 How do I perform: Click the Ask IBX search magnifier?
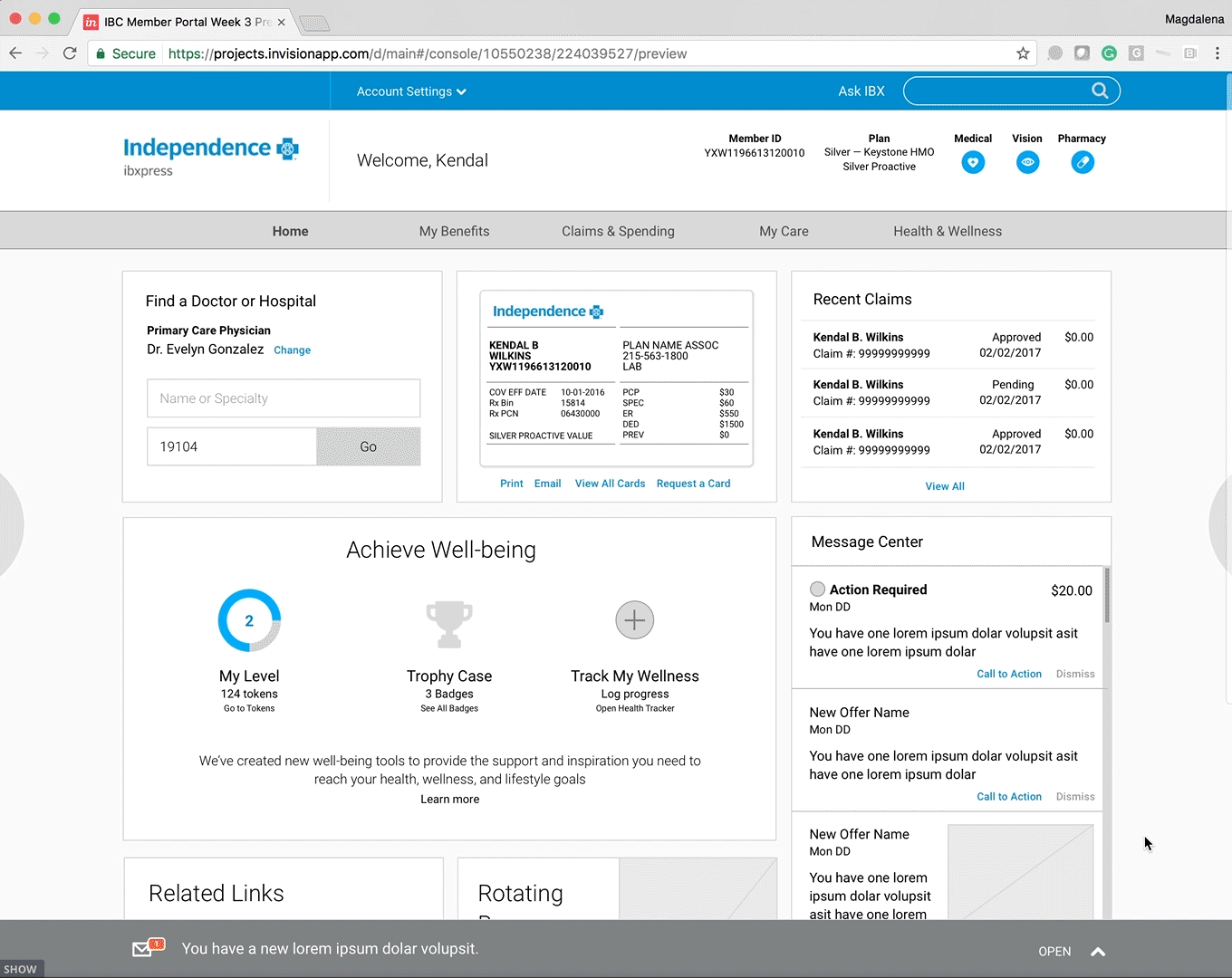[x=1100, y=91]
